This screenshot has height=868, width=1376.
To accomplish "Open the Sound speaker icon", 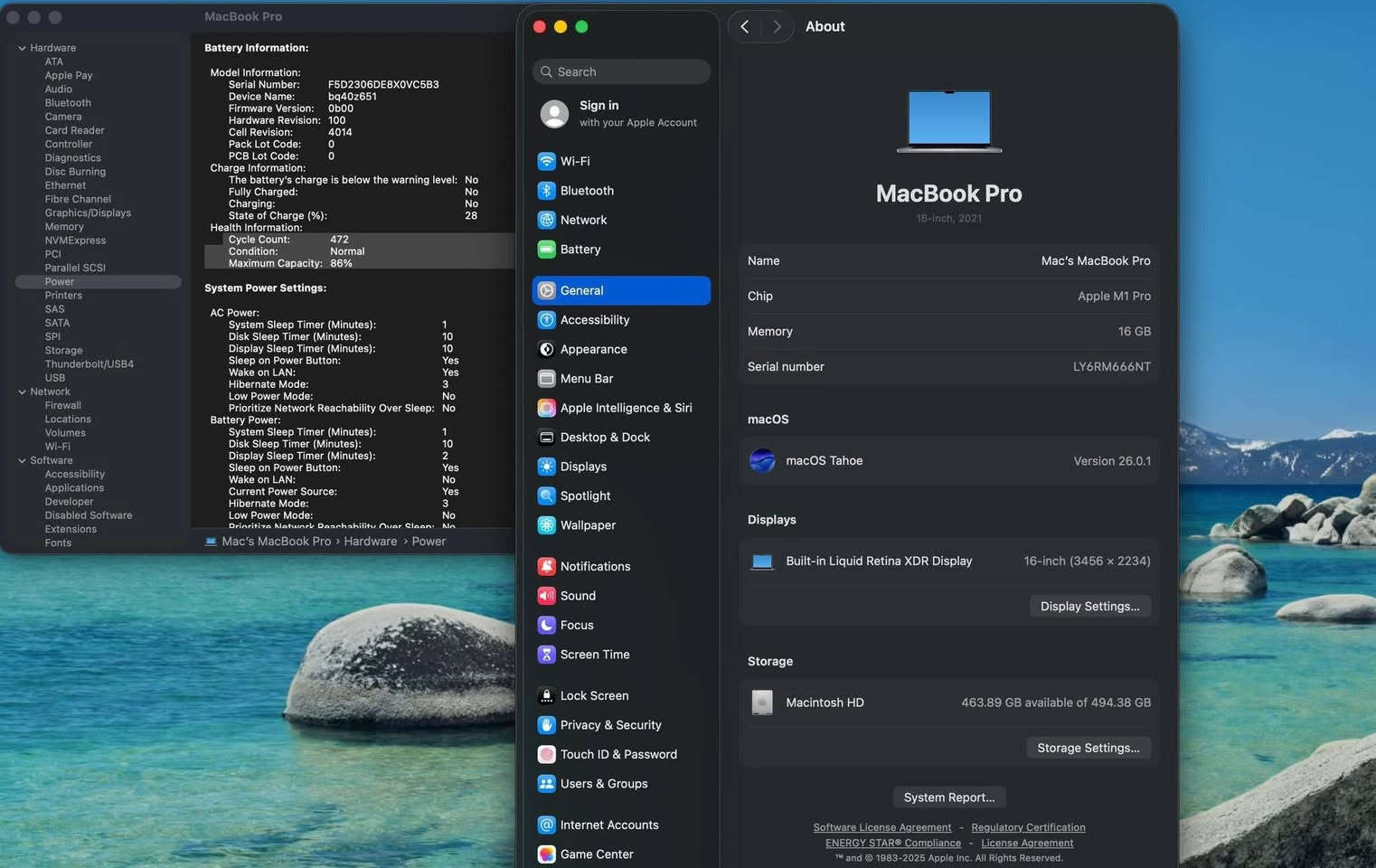I will tap(546, 596).
